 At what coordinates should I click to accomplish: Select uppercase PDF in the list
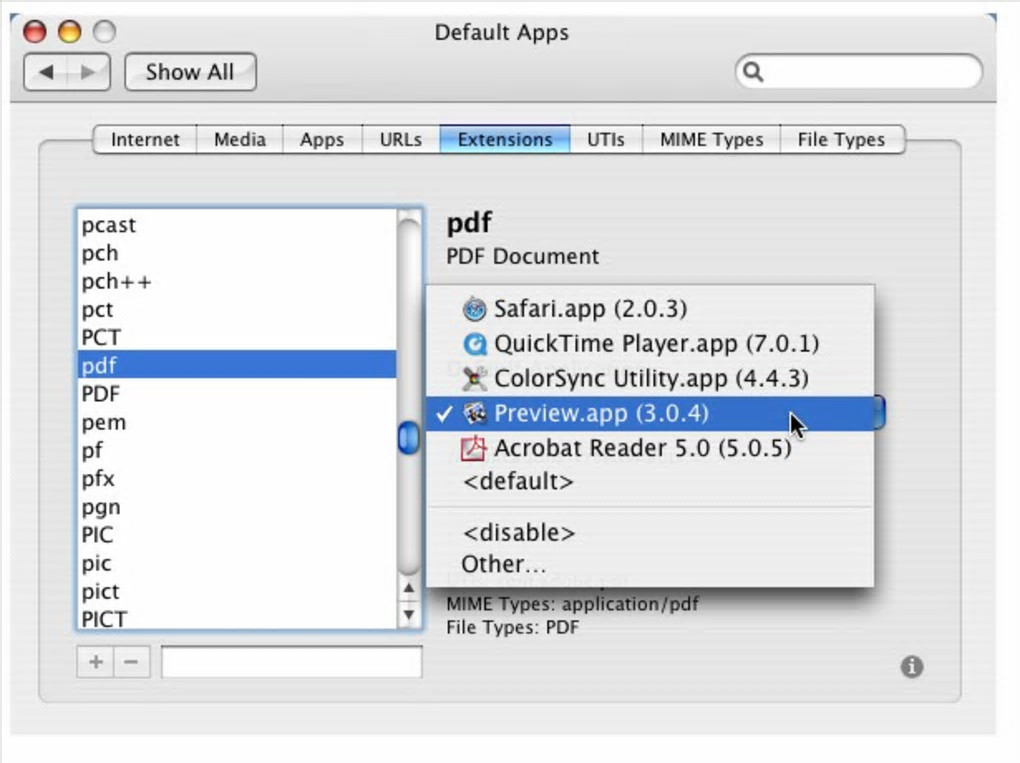(x=237, y=394)
